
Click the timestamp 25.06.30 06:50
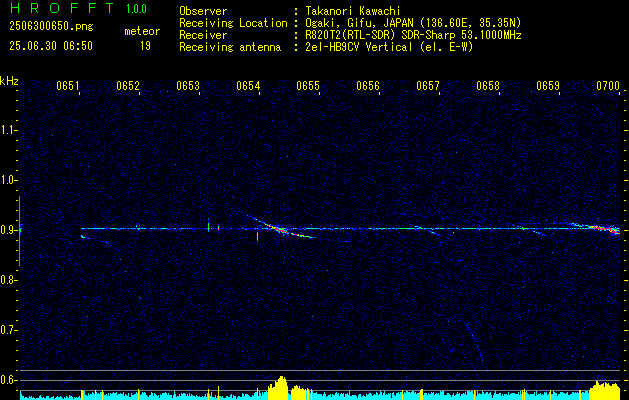tap(51, 46)
